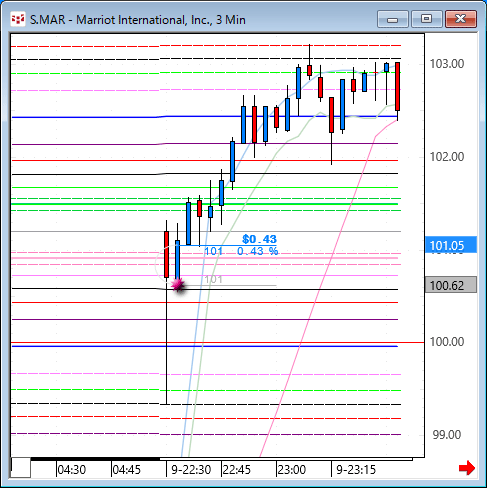Click the 22:45 time axis label
The image size is (487, 488).
click(237, 470)
